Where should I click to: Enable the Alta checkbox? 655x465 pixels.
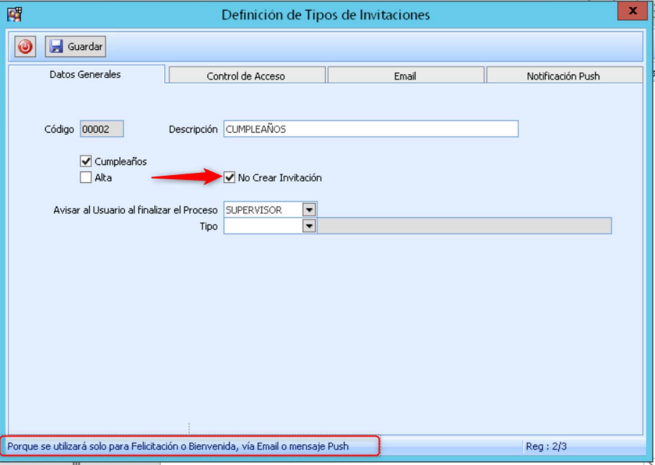[x=86, y=178]
